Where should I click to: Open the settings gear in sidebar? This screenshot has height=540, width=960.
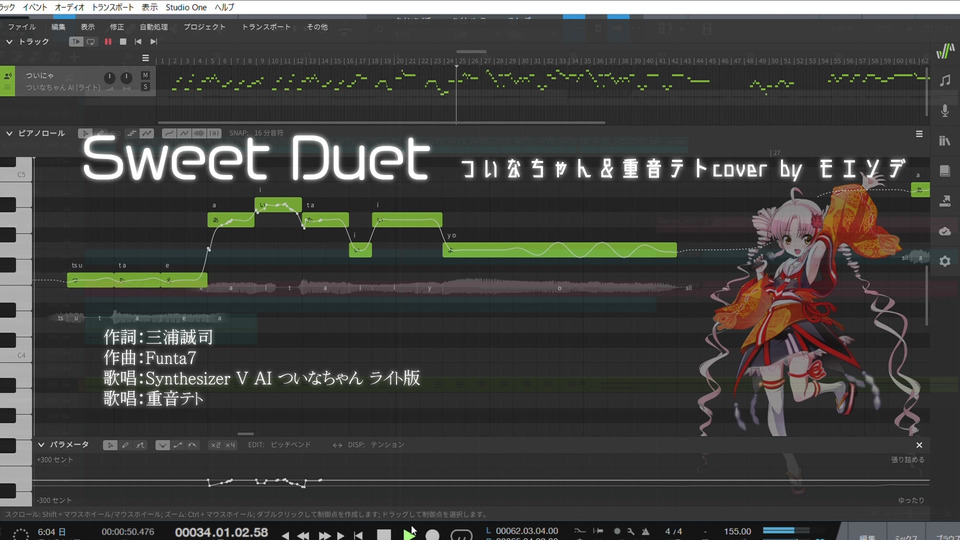point(945,261)
